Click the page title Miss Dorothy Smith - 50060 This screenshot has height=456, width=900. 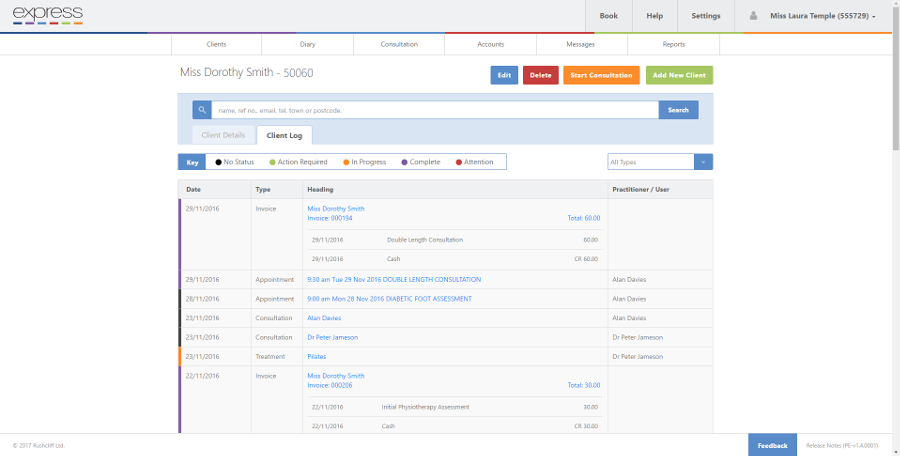pos(247,73)
